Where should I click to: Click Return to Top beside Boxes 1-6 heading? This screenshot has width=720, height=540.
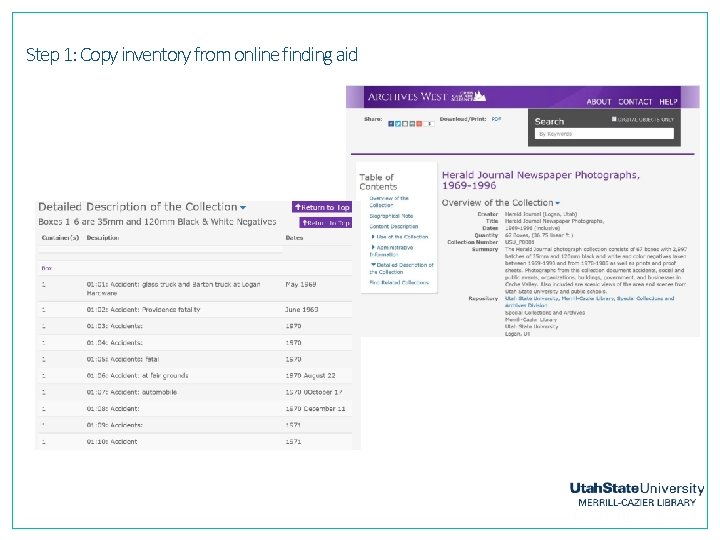click(x=326, y=223)
